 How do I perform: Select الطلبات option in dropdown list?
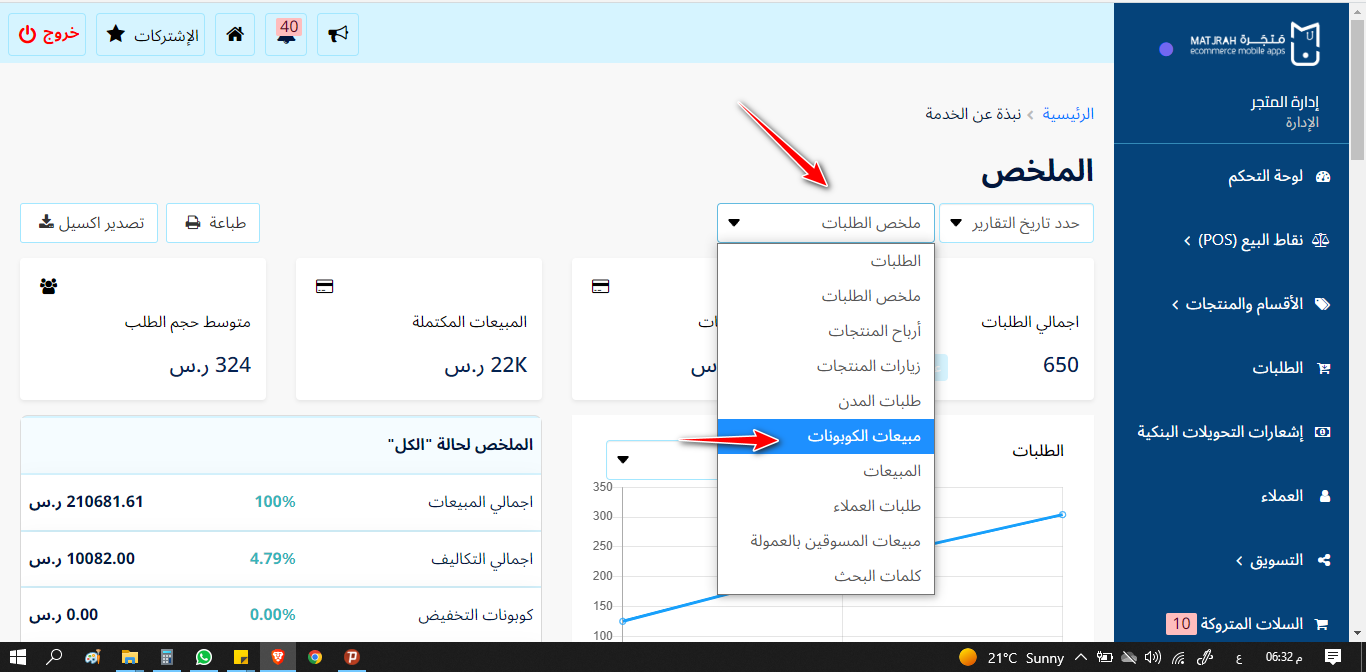click(x=826, y=261)
